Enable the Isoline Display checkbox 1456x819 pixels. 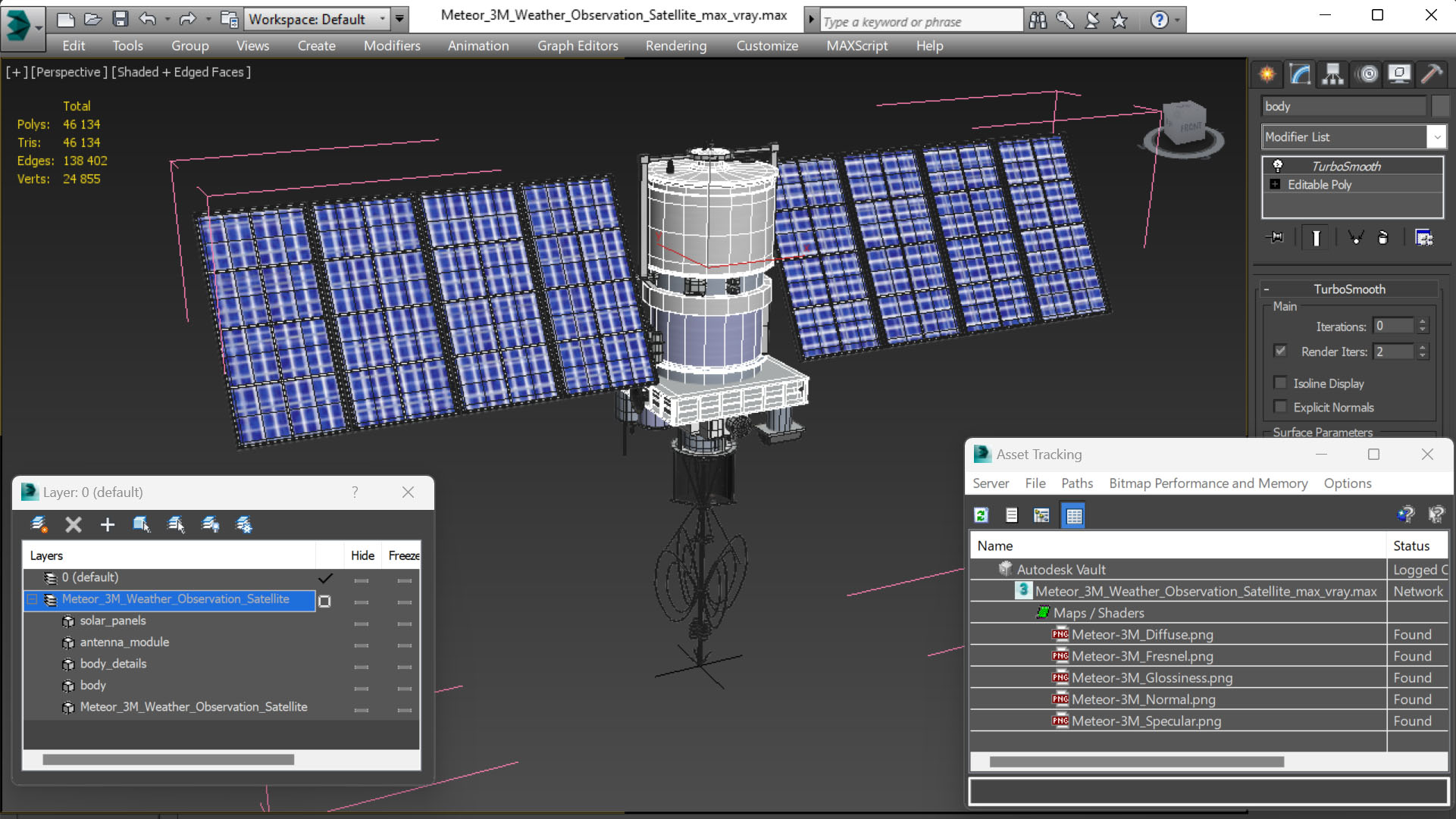coord(1280,383)
